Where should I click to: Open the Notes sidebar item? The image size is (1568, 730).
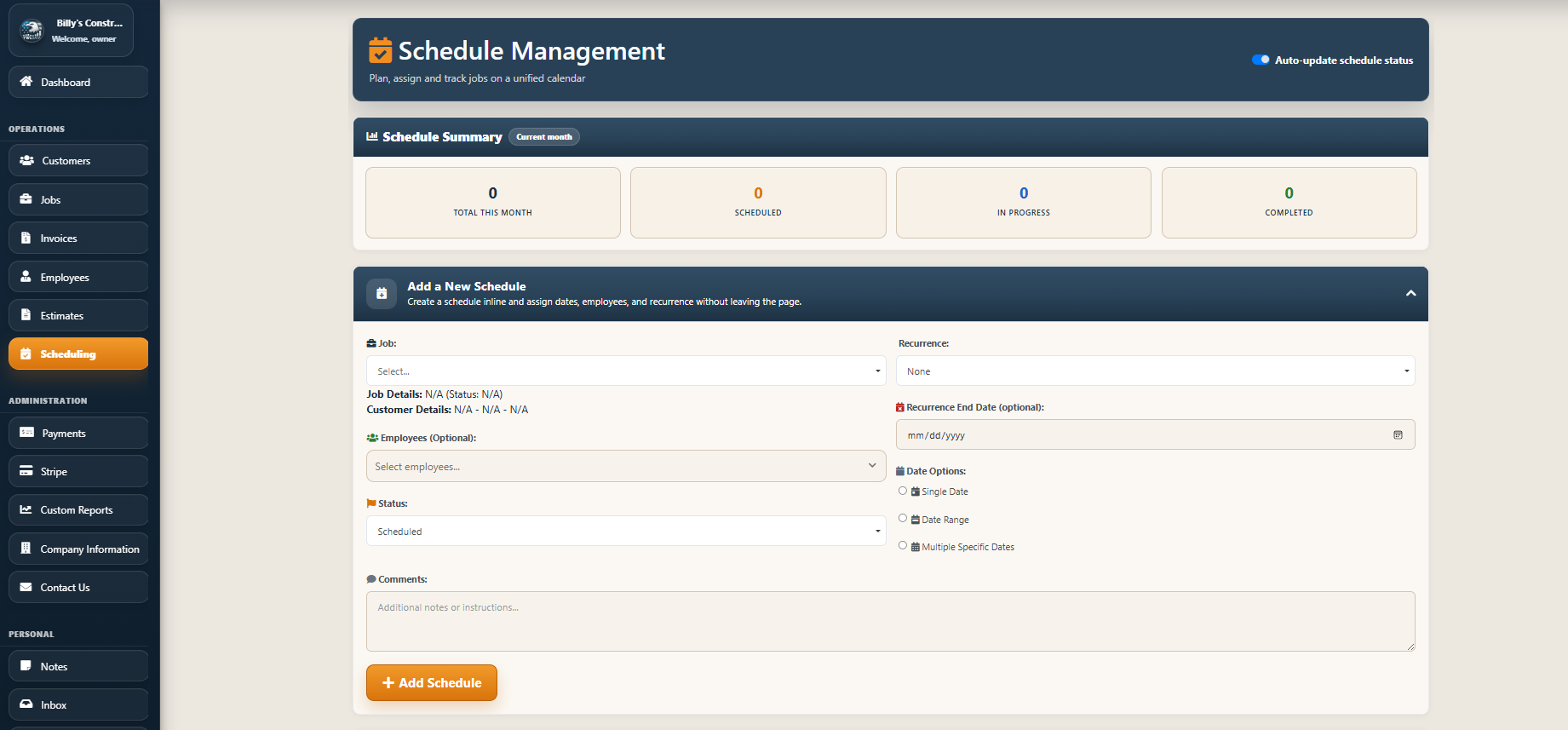pyautogui.click(x=78, y=666)
